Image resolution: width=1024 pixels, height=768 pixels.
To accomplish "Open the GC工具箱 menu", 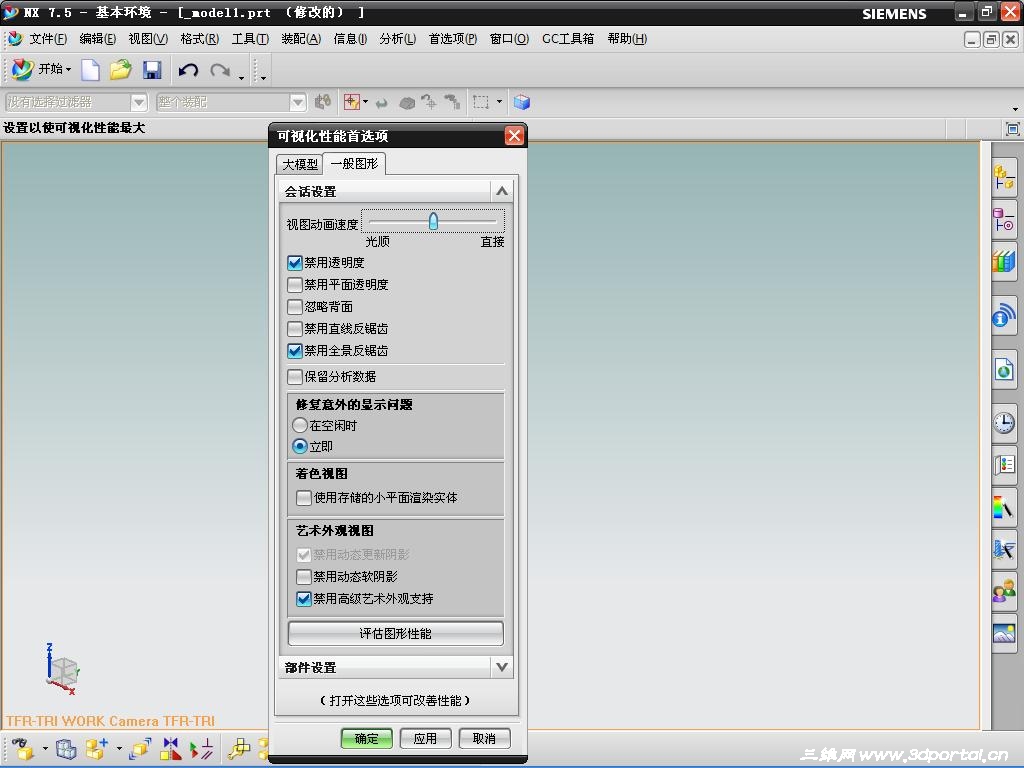I will click(x=568, y=39).
